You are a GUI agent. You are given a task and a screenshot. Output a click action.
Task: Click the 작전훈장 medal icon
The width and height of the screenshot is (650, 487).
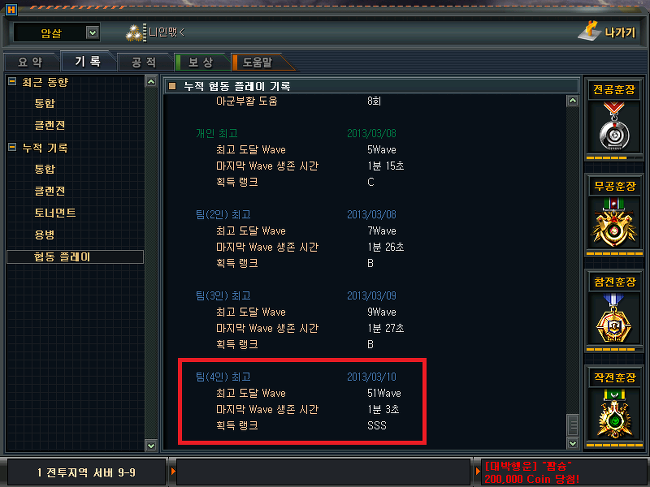(614, 414)
